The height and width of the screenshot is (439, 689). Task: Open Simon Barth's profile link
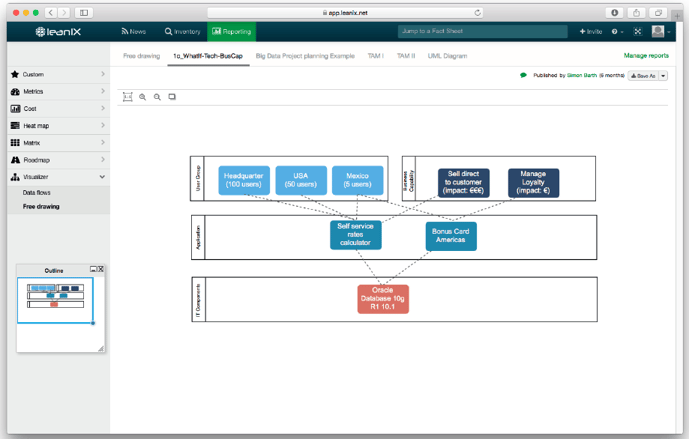click(582, 75)
